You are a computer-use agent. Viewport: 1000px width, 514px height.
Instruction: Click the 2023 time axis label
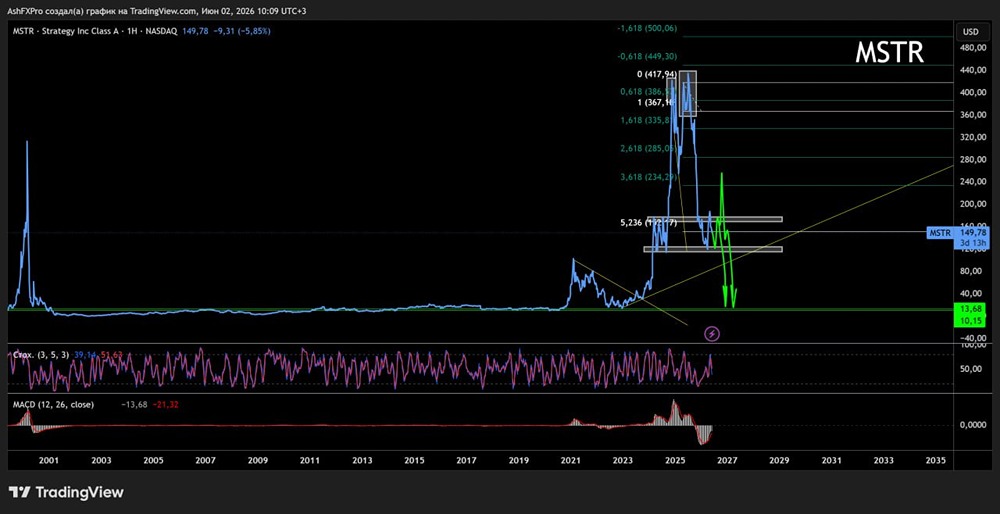622,460
